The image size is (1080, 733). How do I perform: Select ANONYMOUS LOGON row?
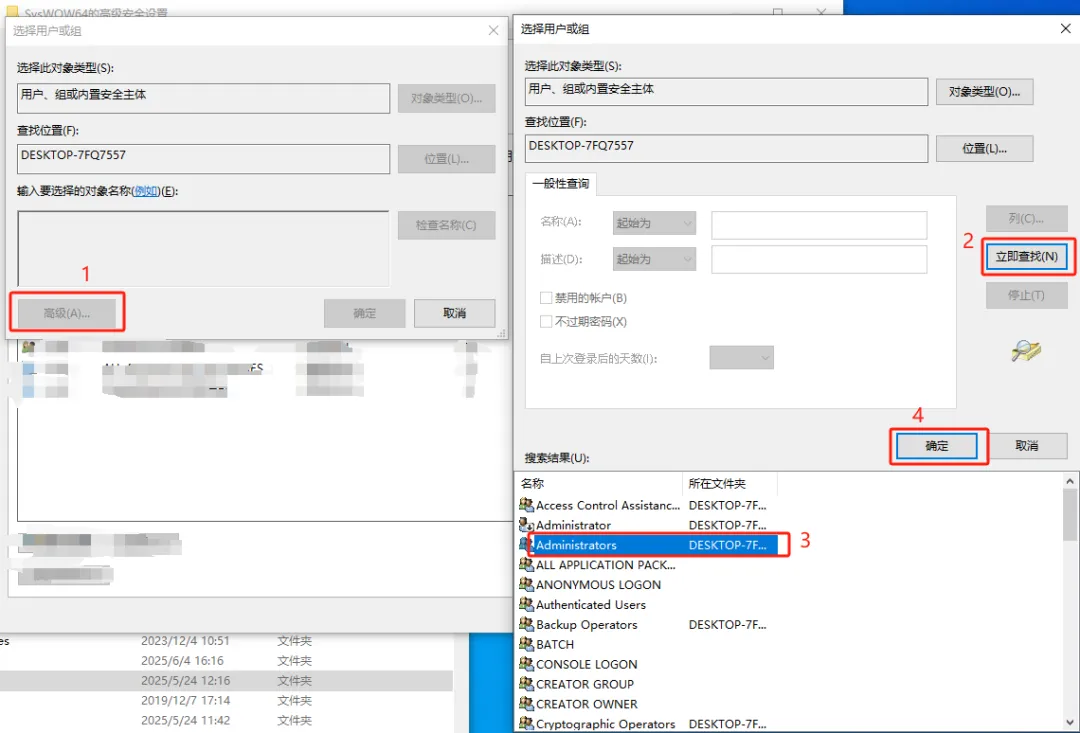[x=647, y=584]
